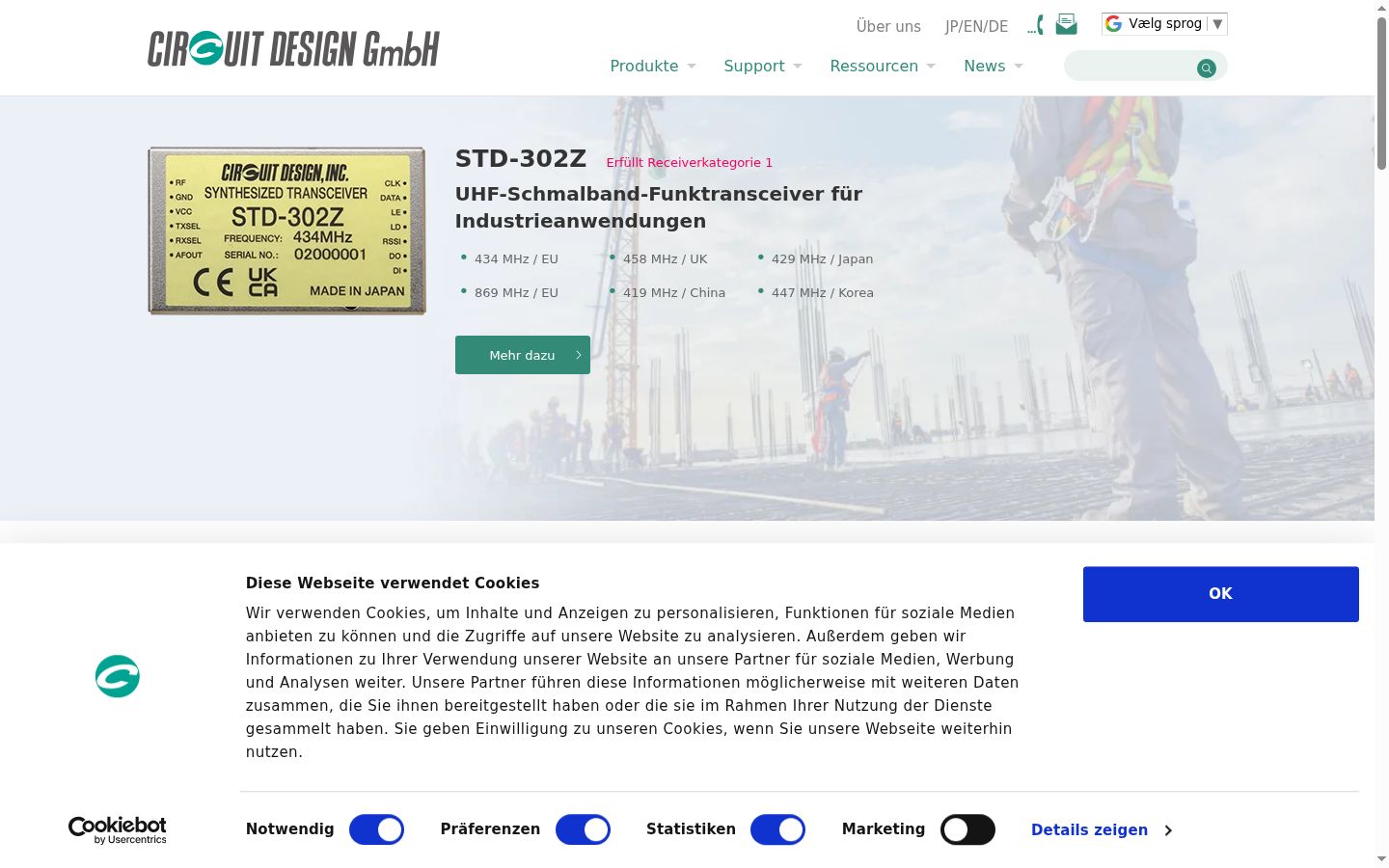The width and height of the screenshot is (1389, 868).
Task: Switch language via JP/EN/DE link
Action: pos(976,26)
